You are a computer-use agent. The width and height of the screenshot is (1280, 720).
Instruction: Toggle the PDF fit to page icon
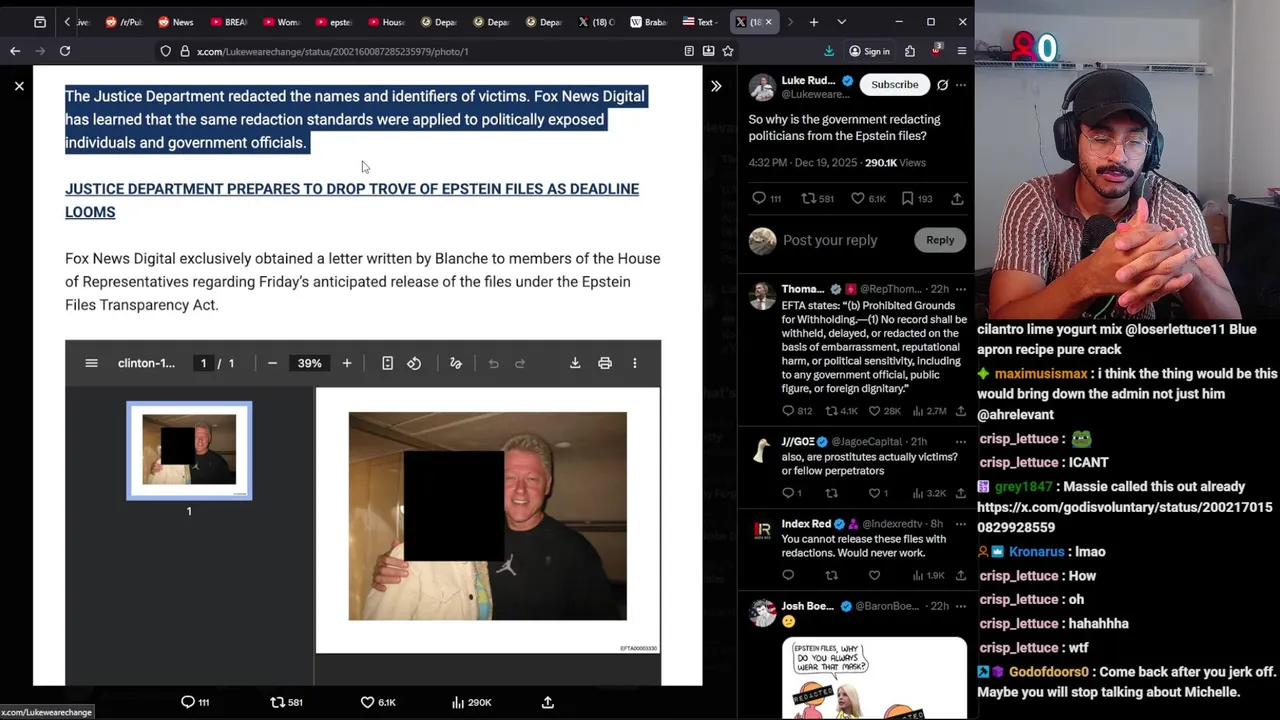(x=387, y=363)
